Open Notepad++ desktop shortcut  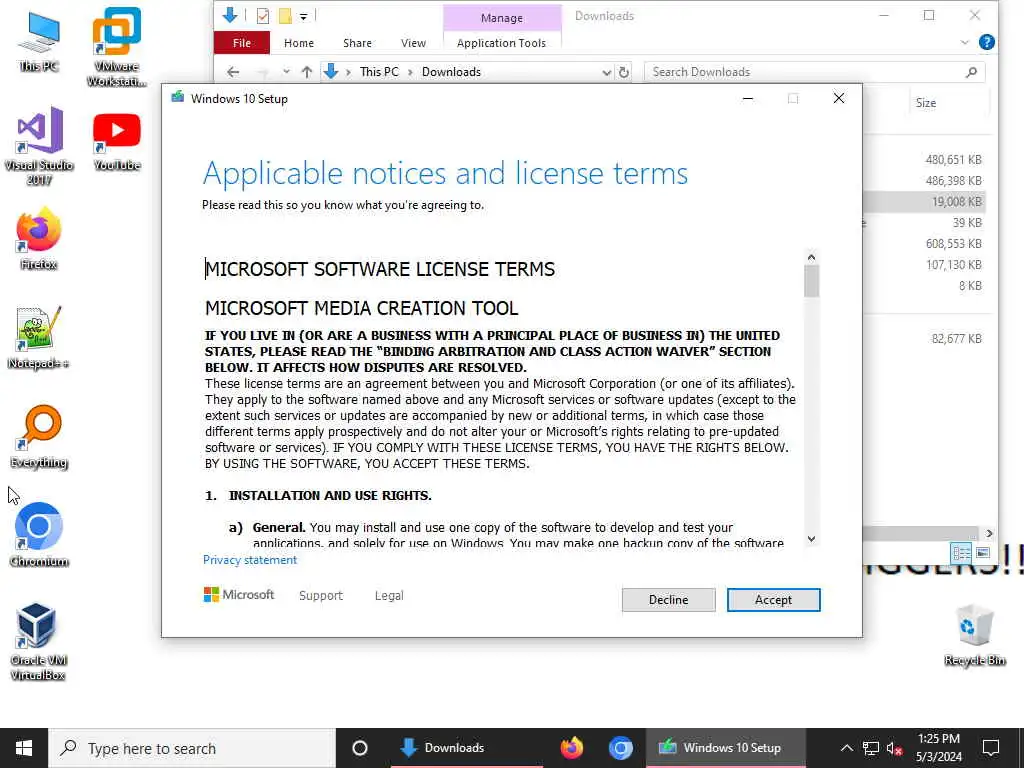coord(39,338)
